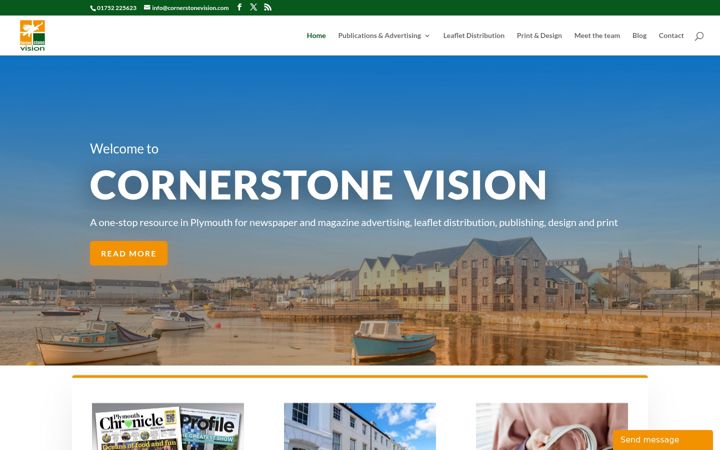720x450 pixels.
Task: Click the search magnifier icon
Action: (x=699, y=36)
